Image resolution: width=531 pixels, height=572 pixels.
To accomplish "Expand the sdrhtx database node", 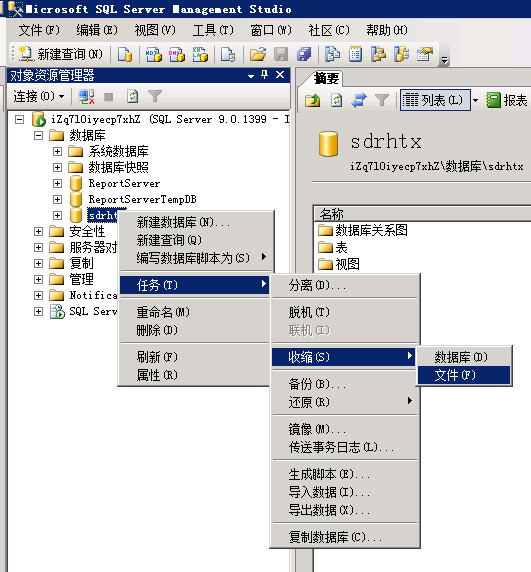I will coord(57,215).
